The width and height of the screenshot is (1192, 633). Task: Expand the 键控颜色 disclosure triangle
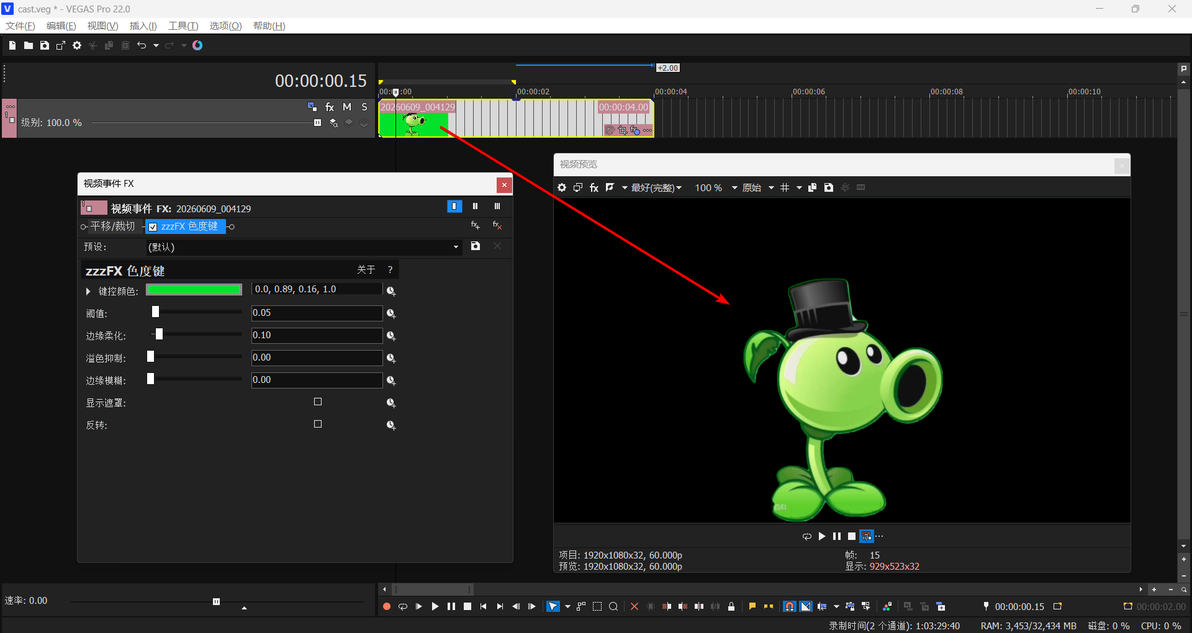coord(88,291)
